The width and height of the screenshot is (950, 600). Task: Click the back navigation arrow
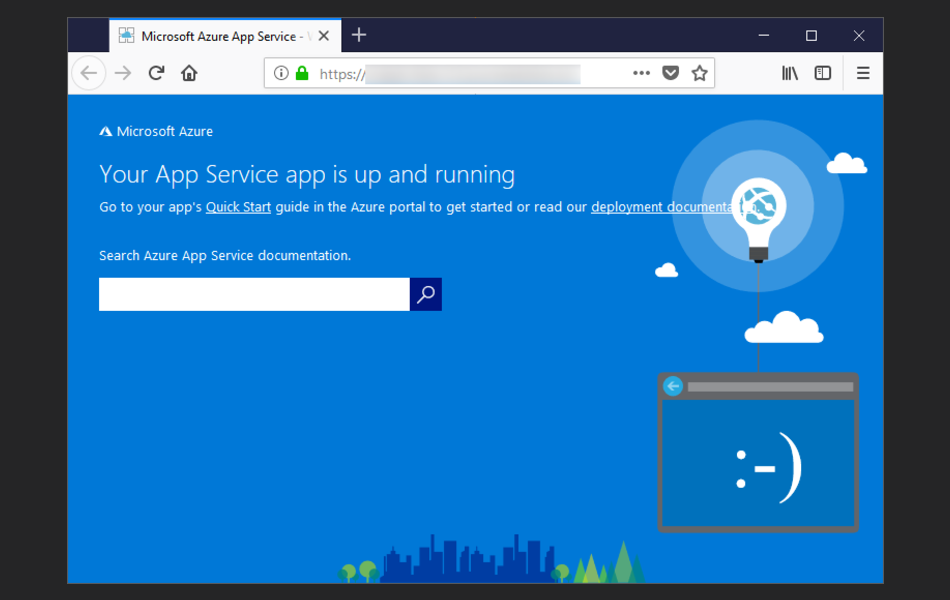tap(88, 72)
